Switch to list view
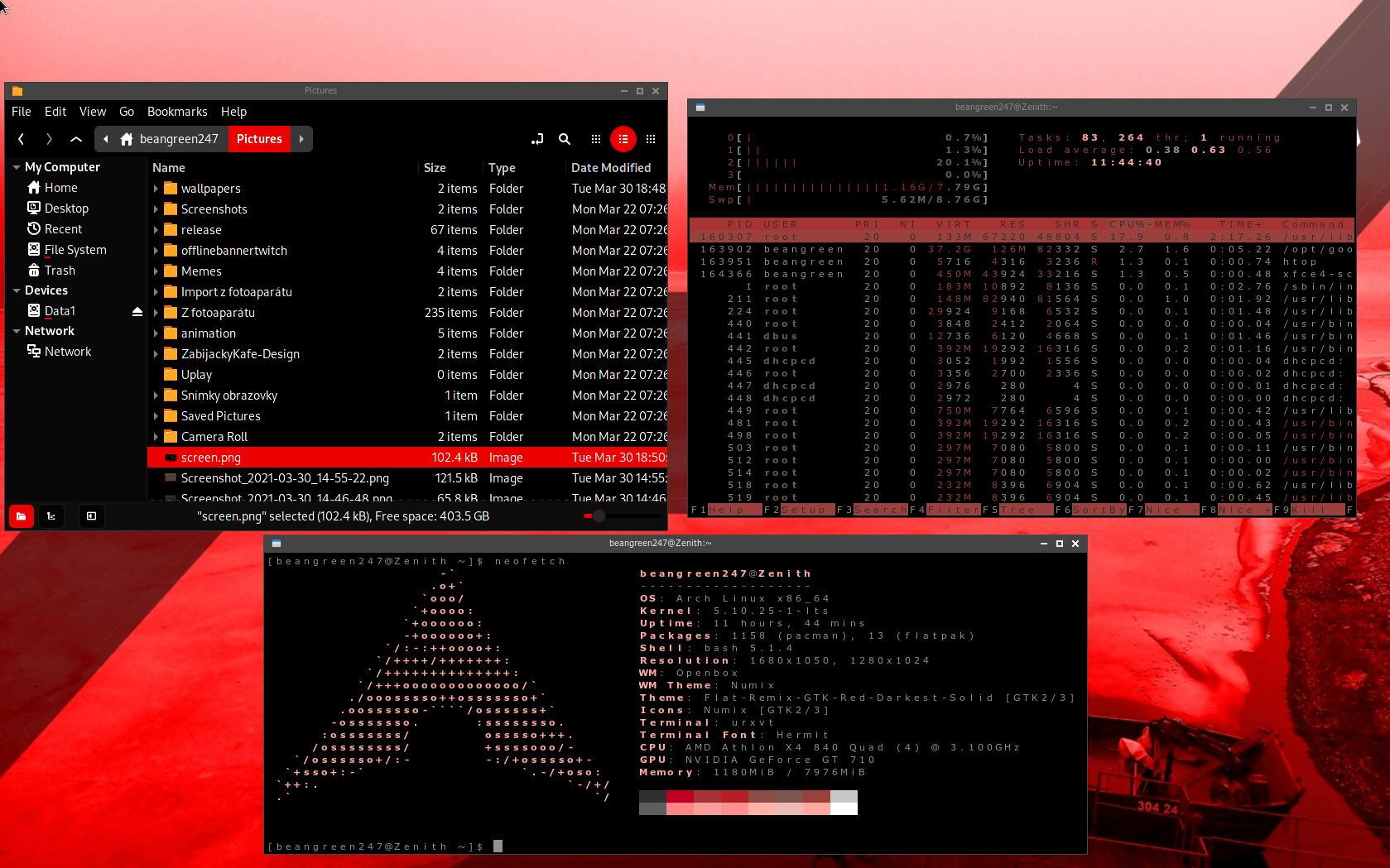The height and width of the screenshot is (868, 1390). click(623, 139)
